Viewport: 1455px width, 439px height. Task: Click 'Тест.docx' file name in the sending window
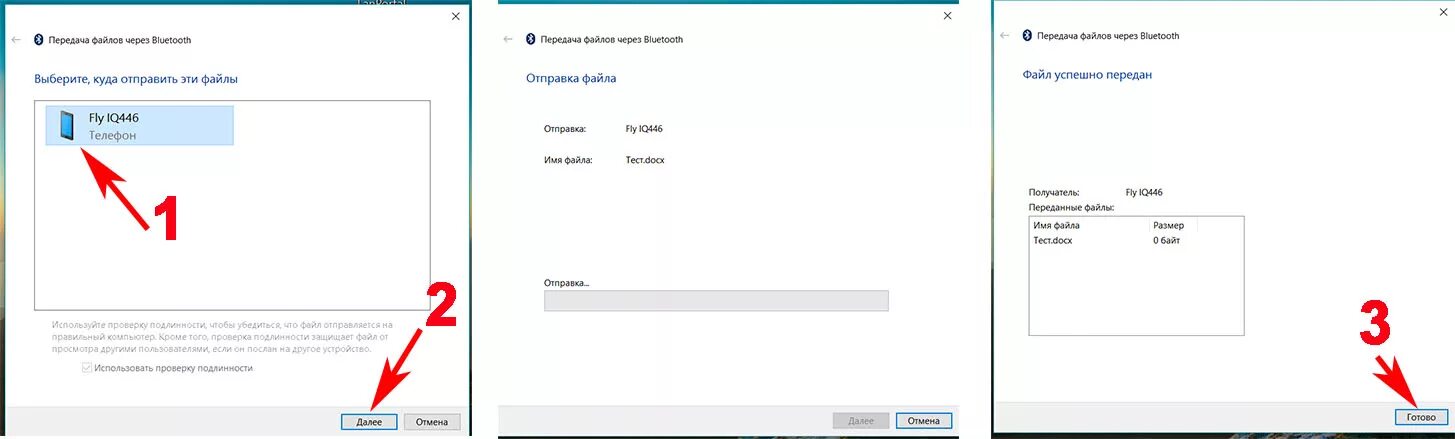coord(645,160)
